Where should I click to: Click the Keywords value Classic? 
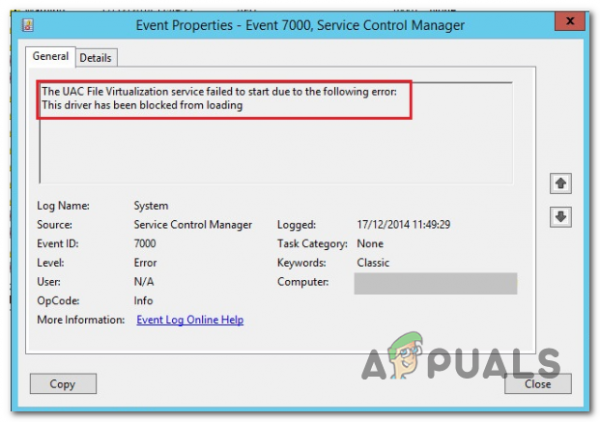pyautogui.click(x=373, y=262)
